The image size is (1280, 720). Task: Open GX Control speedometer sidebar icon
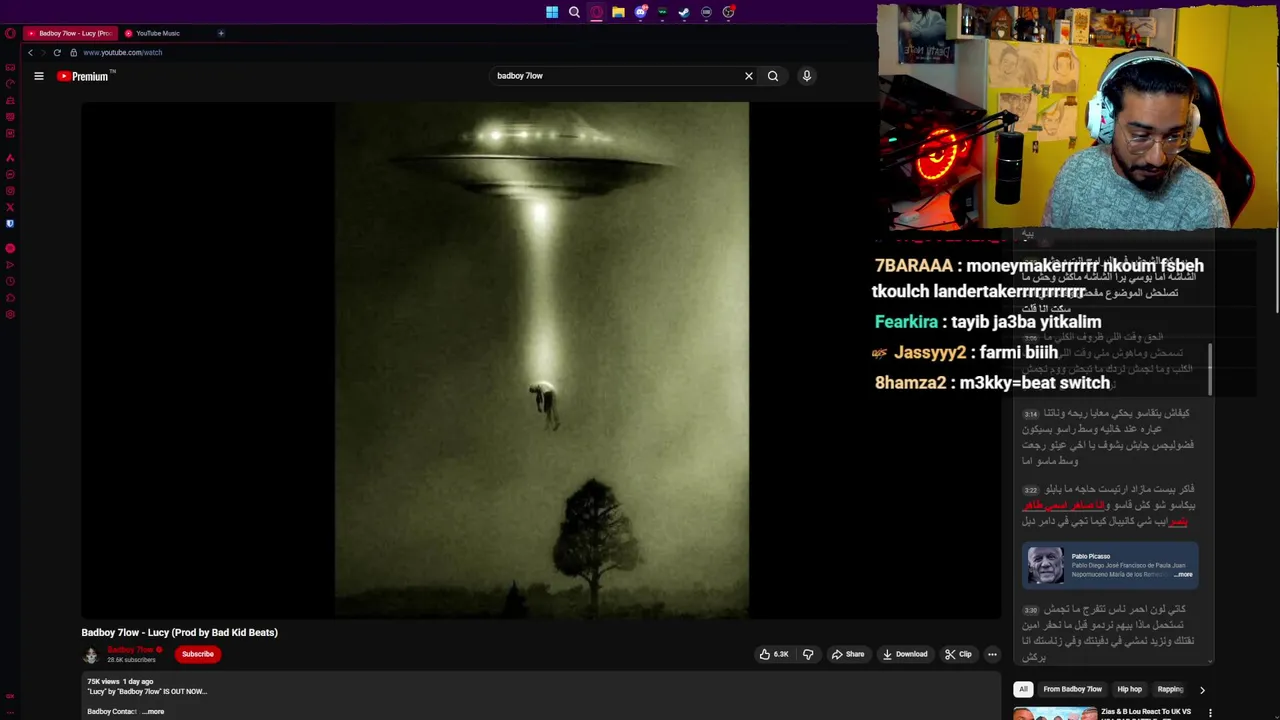(x=10, y=84)
